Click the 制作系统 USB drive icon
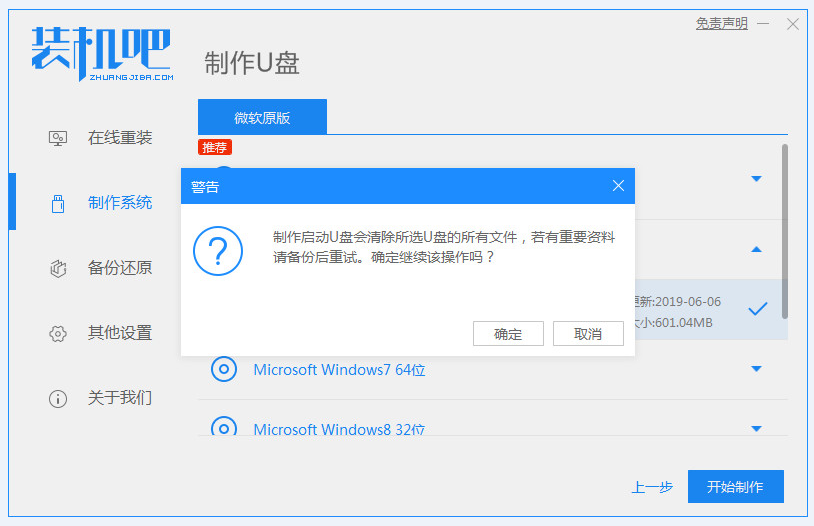 pos(58,204)
